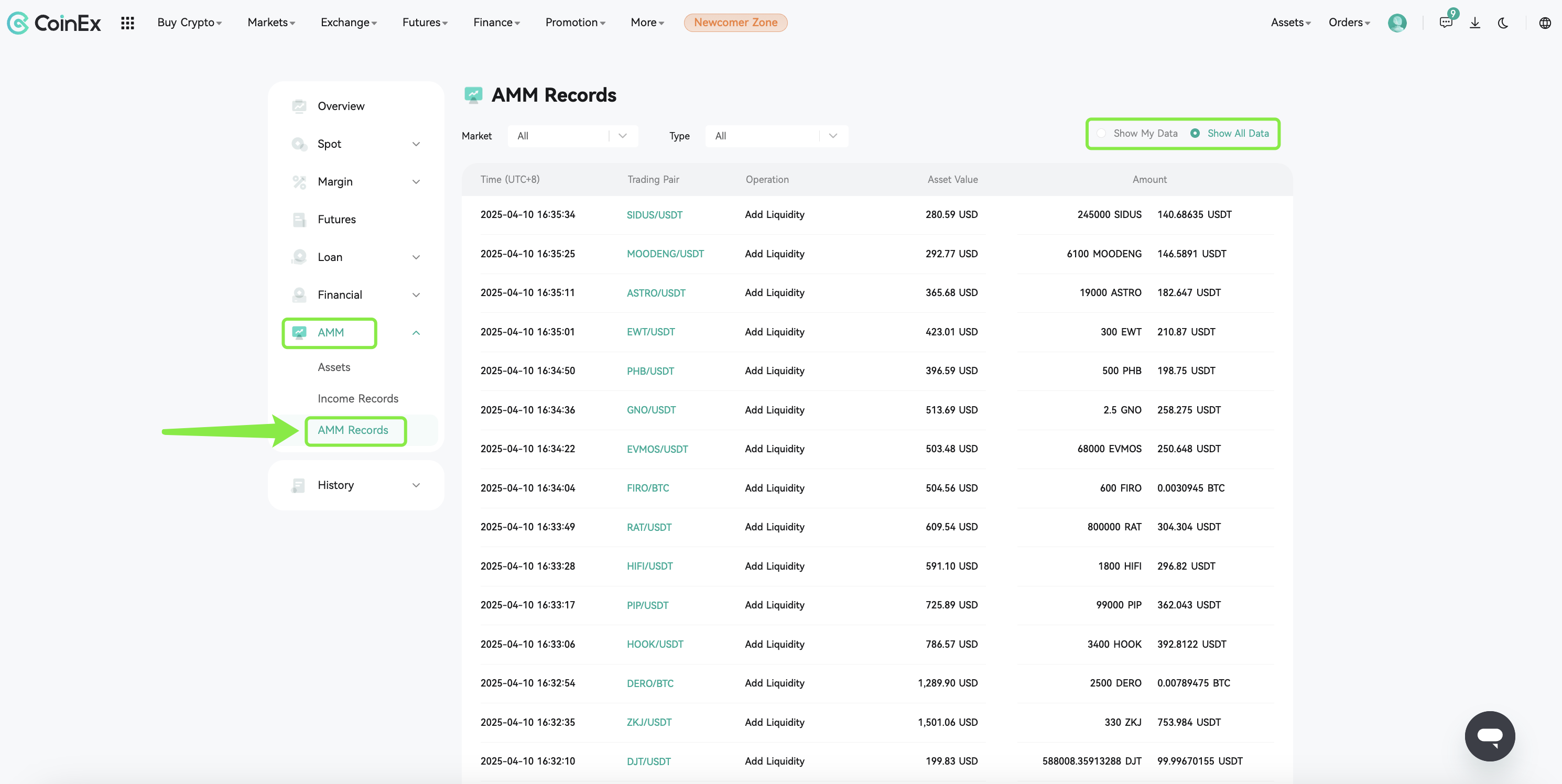The width and height of the screenshot is (1562, 784).
Task: Expand the Loan section chevron
Action: [x=416, y=257]
